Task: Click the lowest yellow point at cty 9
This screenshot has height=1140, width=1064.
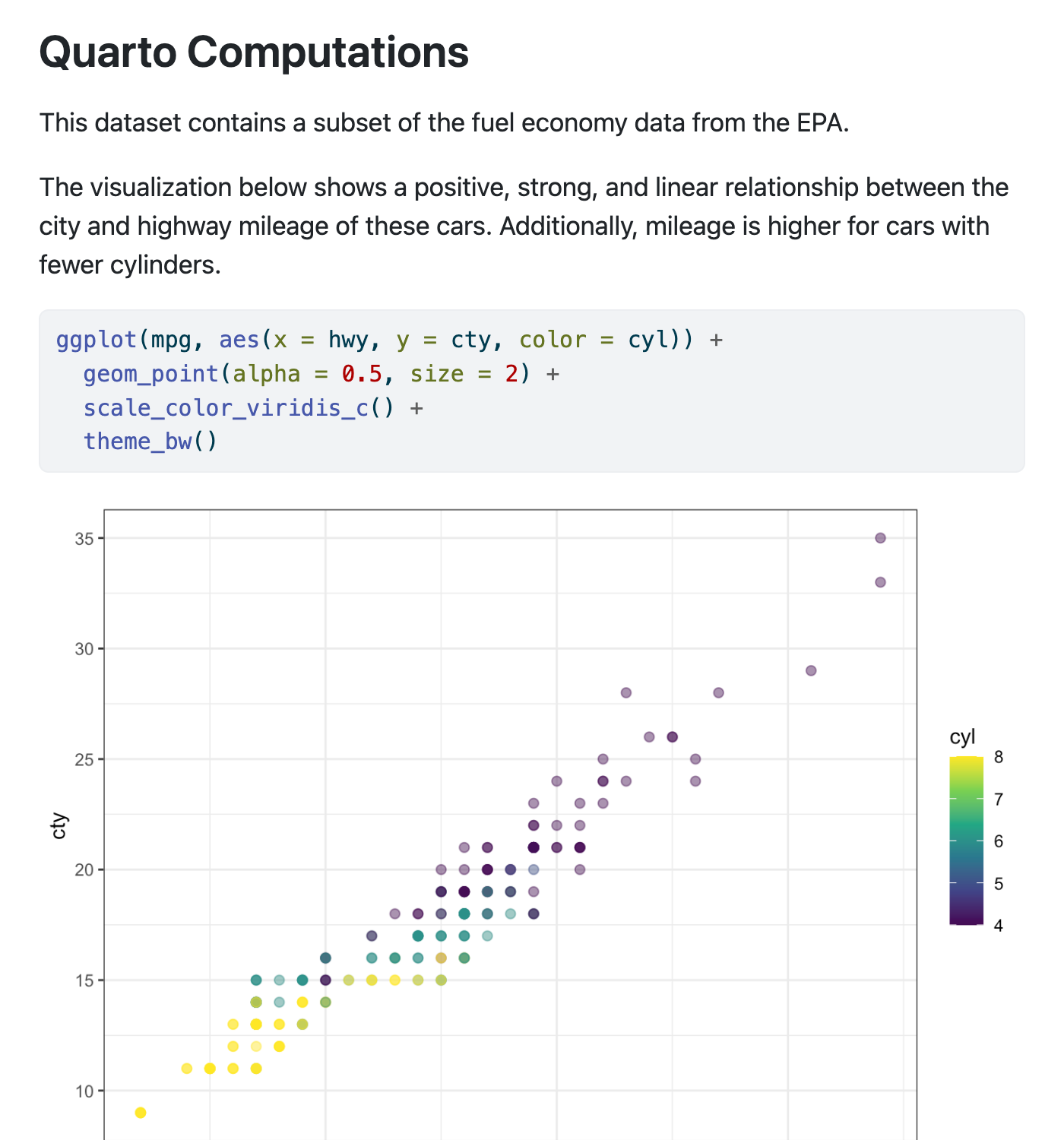Action: coord(141,1113)
